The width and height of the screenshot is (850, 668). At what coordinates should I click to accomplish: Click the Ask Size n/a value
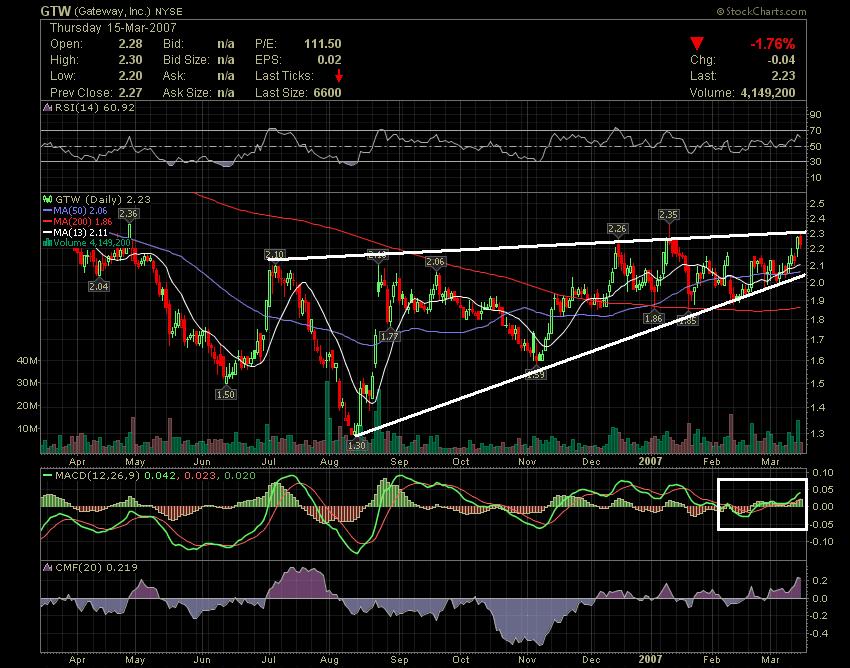tap(226, 92)
